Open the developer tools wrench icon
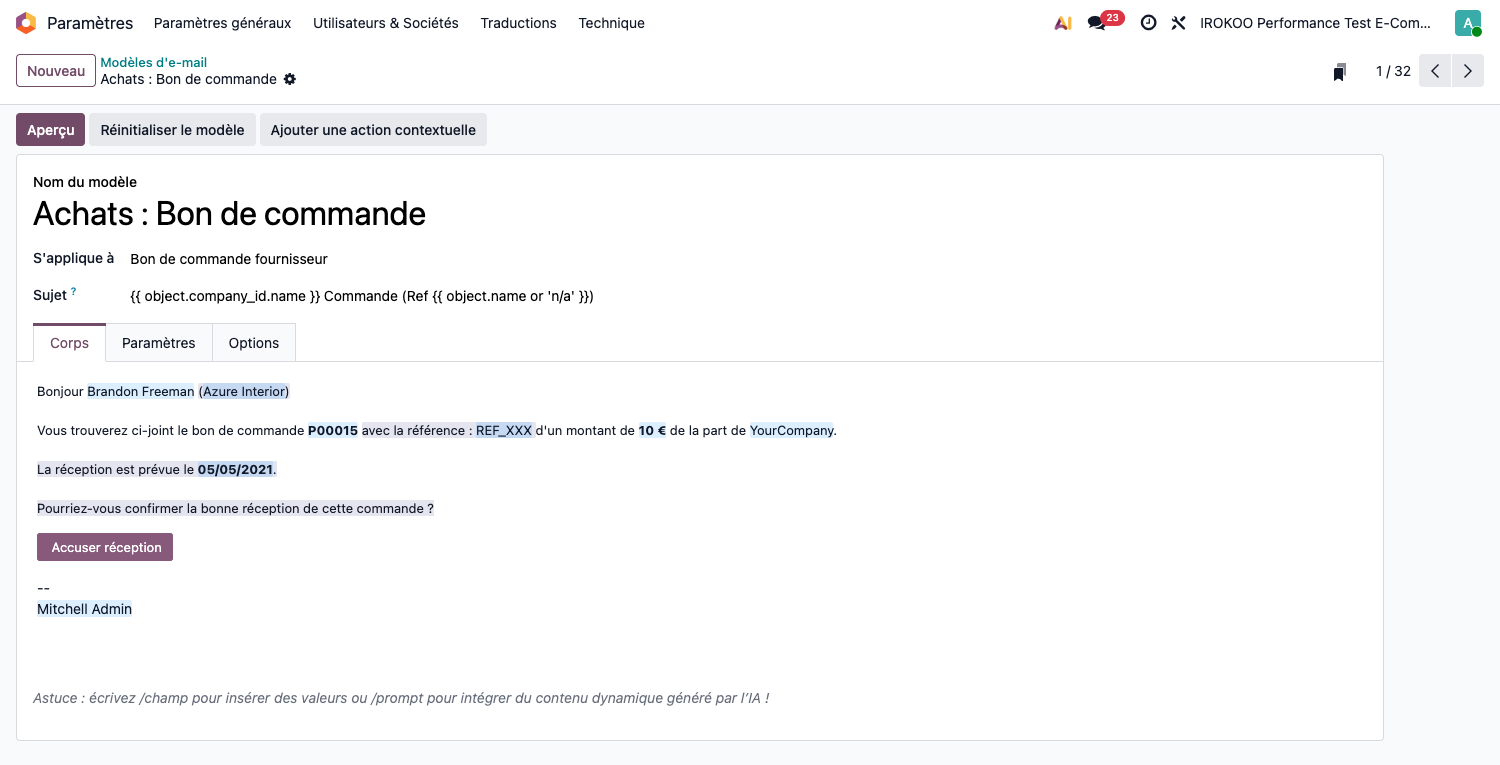The image size is (1500, 765). pos(1178,23)
